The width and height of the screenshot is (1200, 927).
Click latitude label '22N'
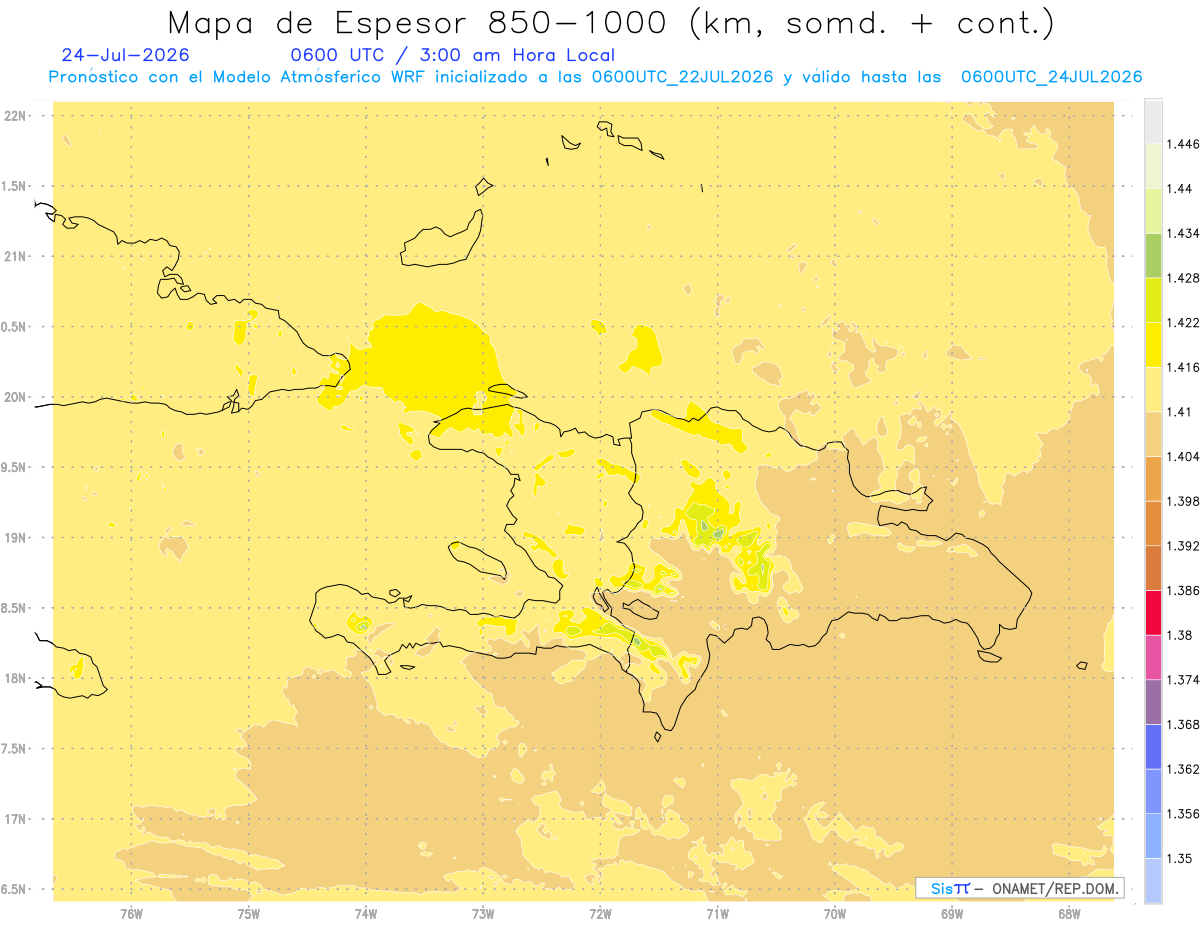(x=15, y=115)
